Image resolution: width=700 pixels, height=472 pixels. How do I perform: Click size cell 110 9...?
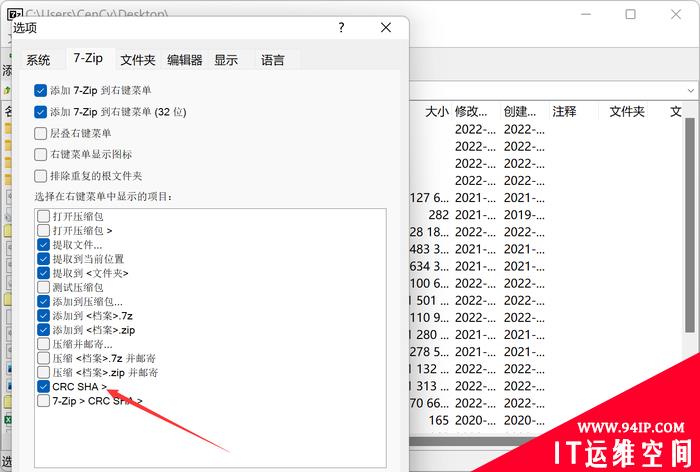point(429,317)
